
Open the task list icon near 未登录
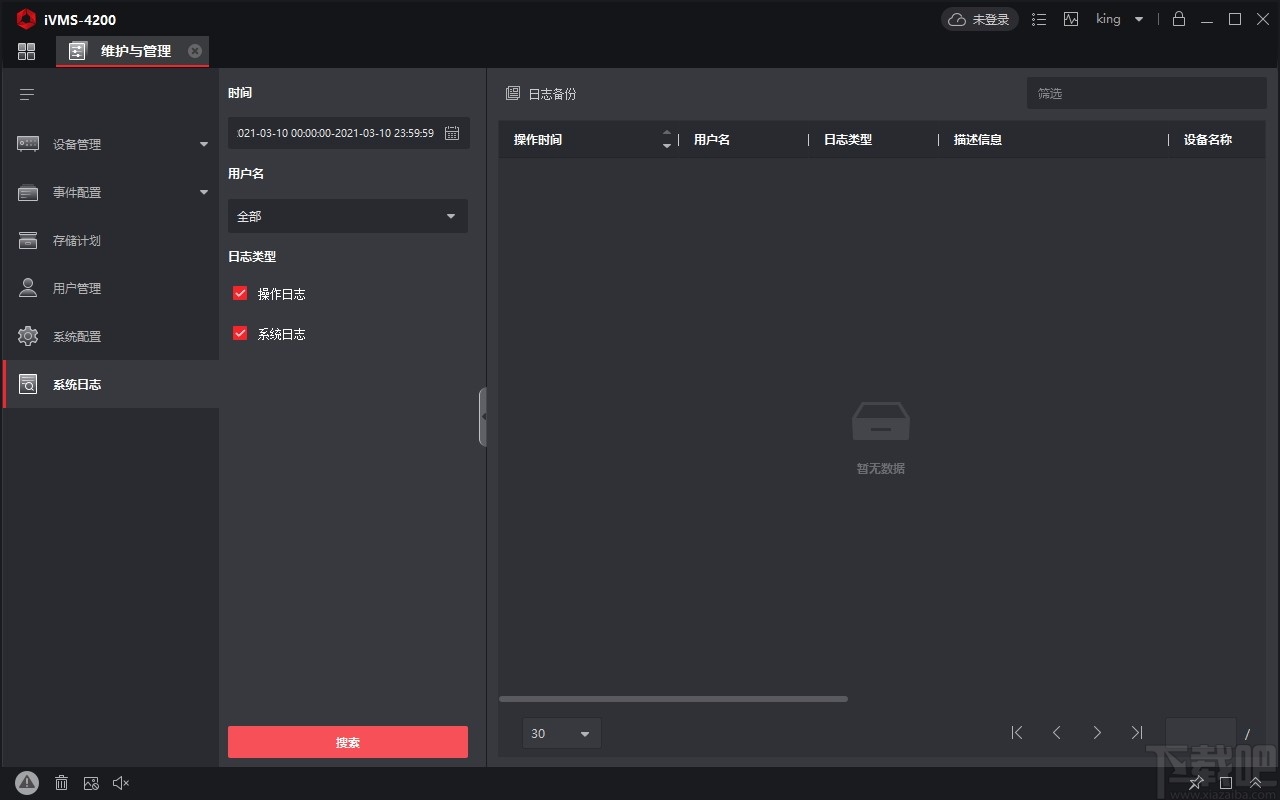point(1039,19)
